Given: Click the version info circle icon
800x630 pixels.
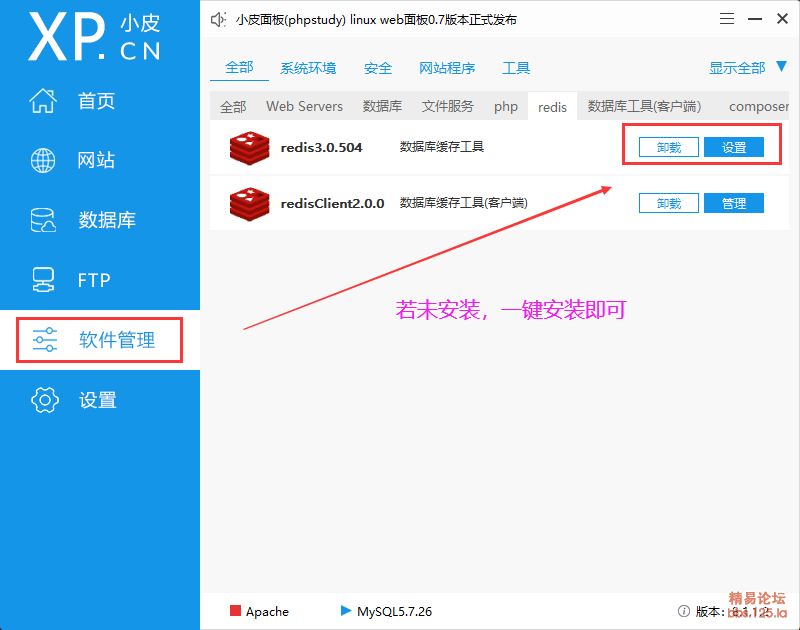Looking at the screenshot, I should 684,611.
